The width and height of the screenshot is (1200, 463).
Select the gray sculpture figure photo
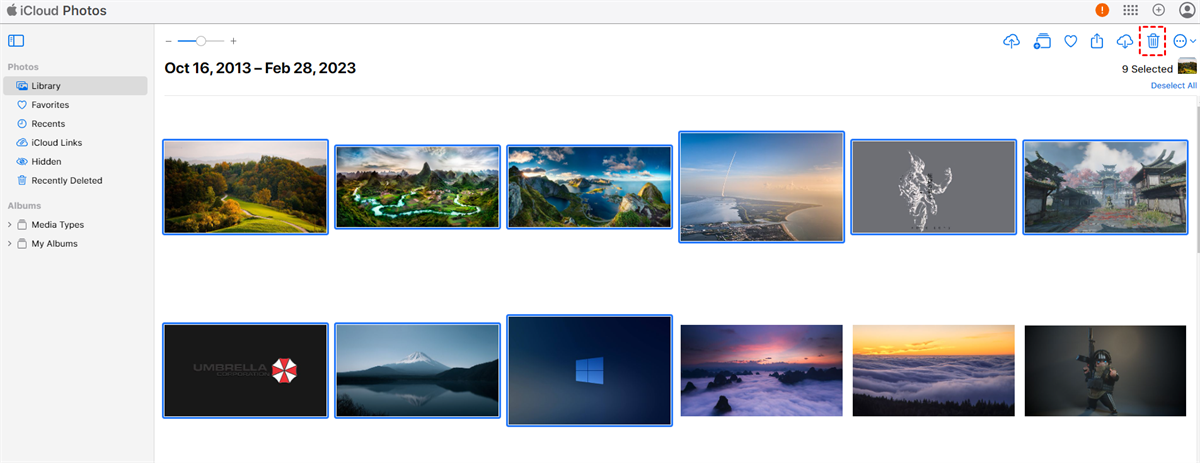tap(934, 187)
